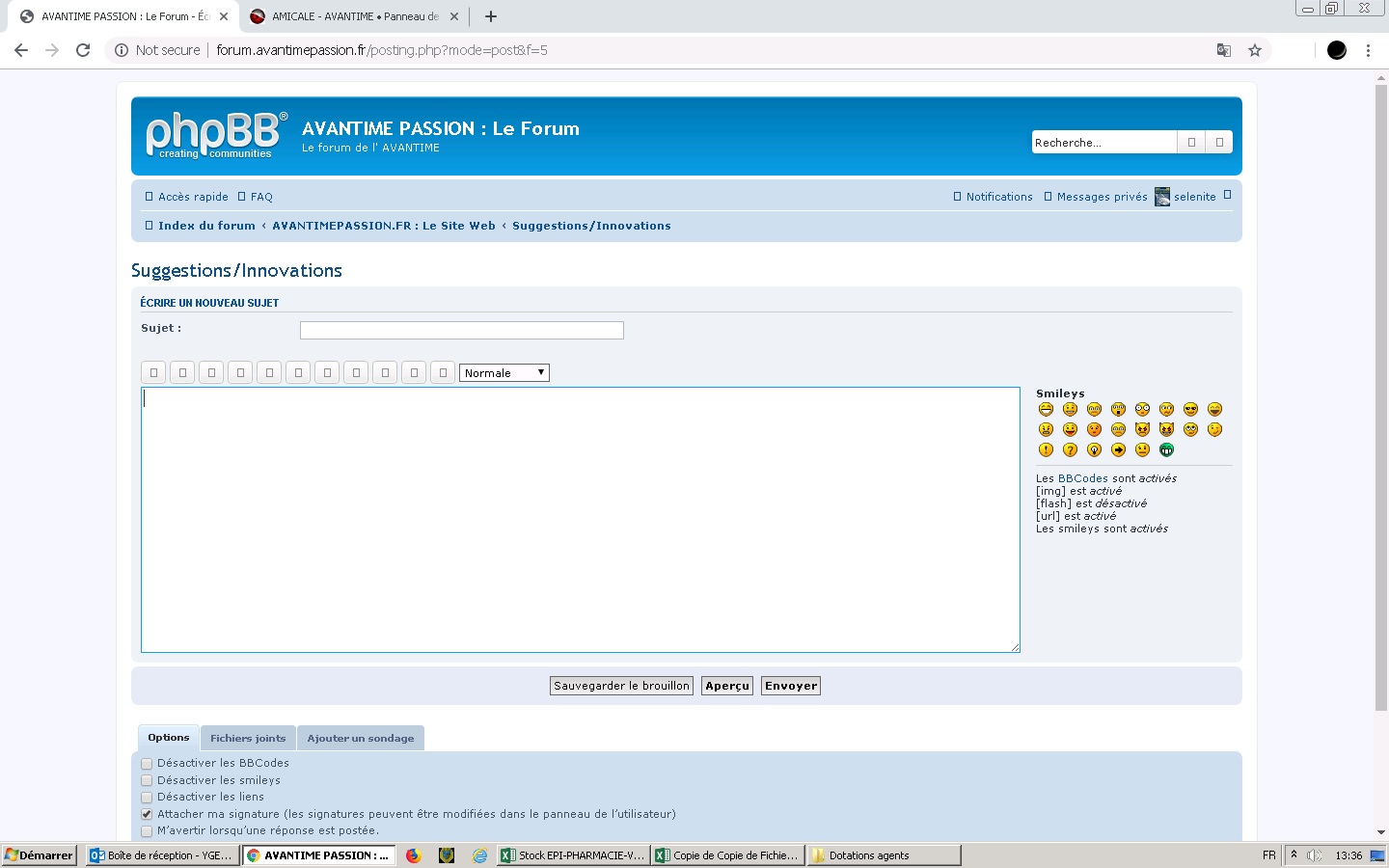Insert the question mark smiley
1389x868 pixels.
[1070, 449]
